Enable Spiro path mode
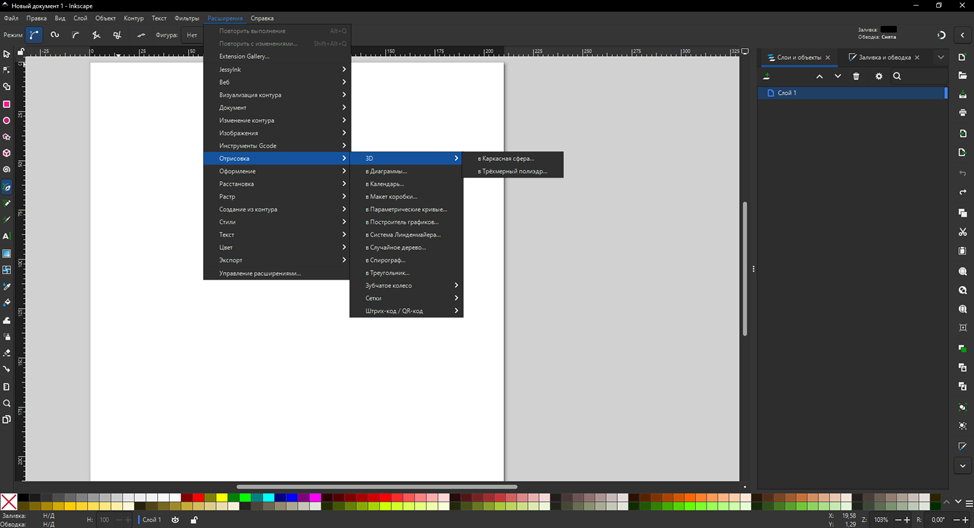Image resolution: width=974 pixels, height=528 pixels. (x=55, y=35)
